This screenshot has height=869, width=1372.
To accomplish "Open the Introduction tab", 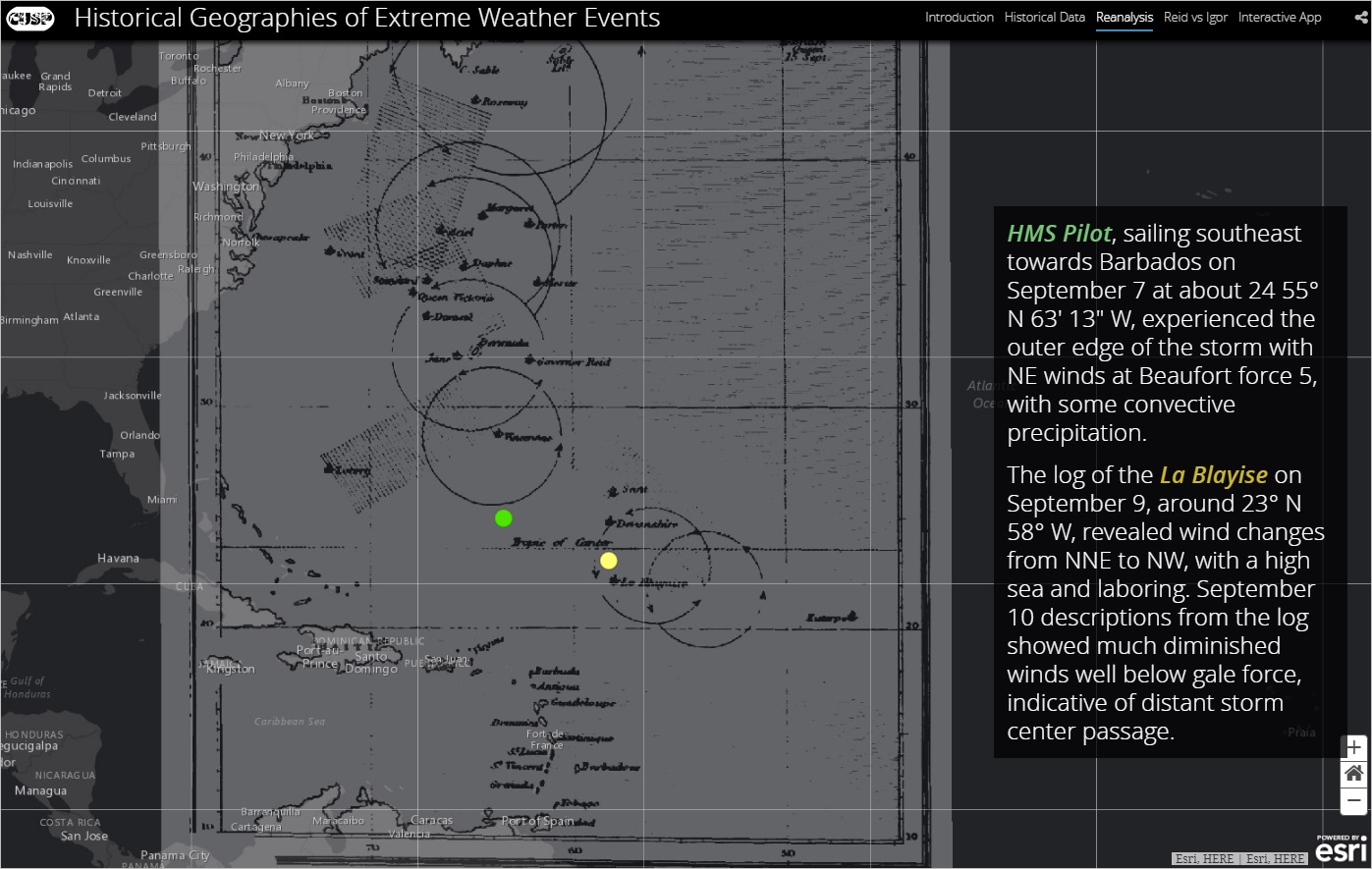I will [x=959, y=18].
